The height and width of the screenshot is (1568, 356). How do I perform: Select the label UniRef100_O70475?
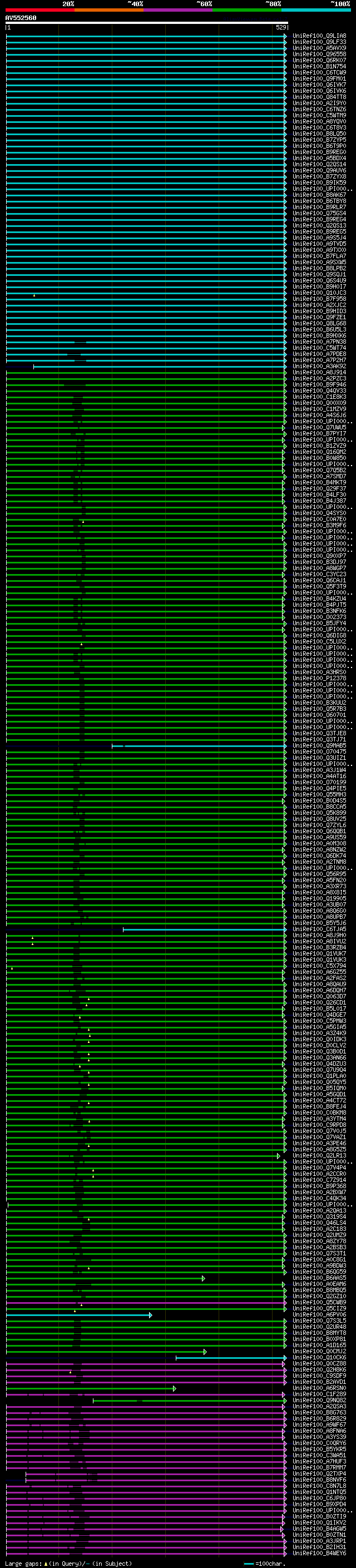tap(319, 752)
